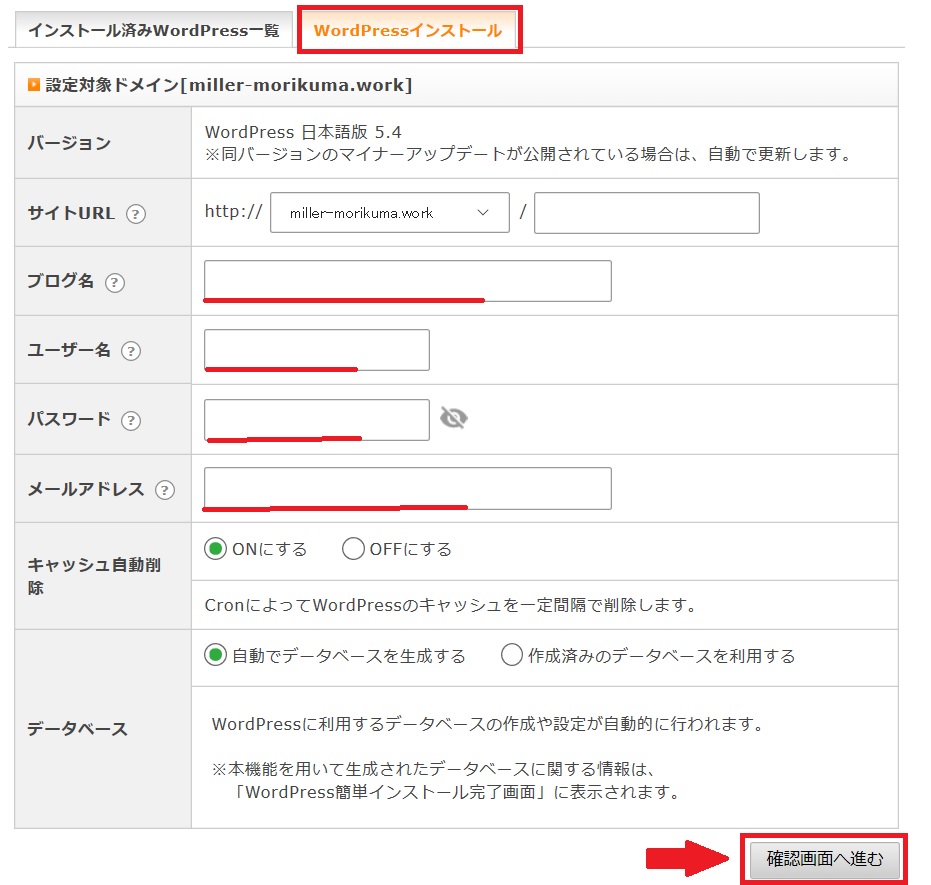Toggle password visibility eye icon
Screen dimensions: 931x885
[x=454, y=418]
